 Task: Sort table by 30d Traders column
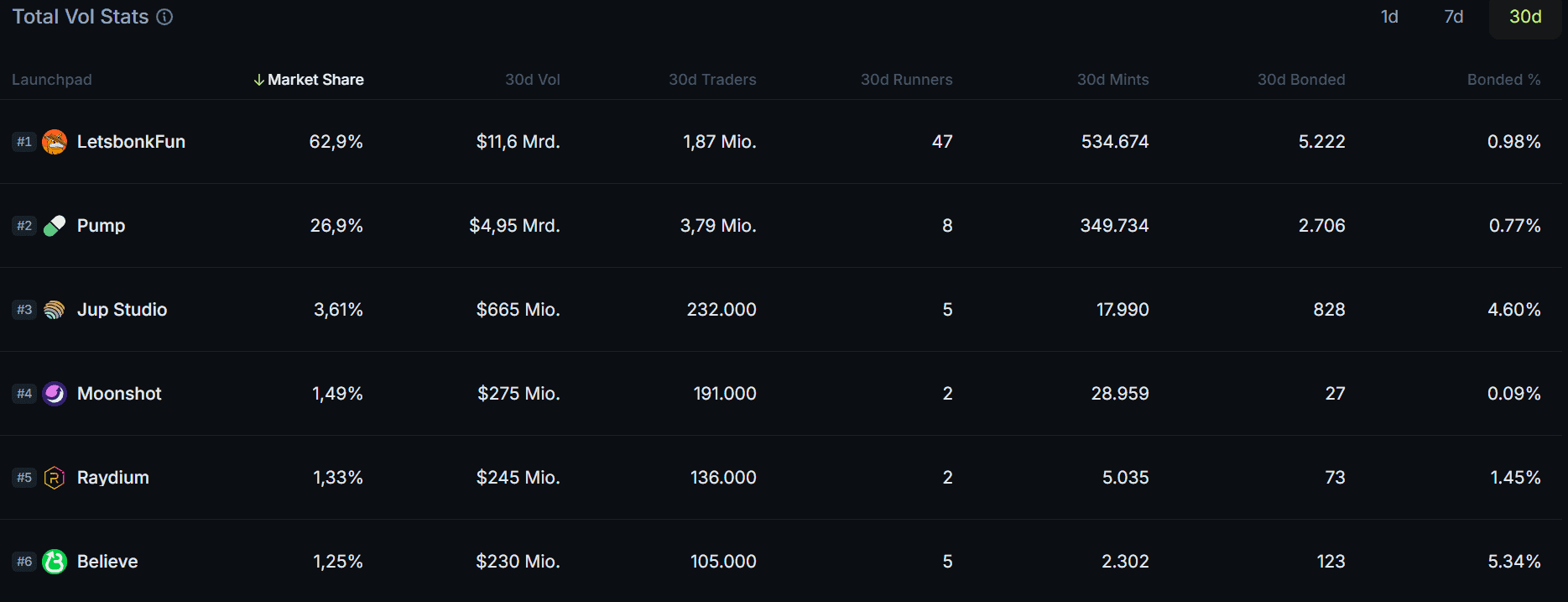point(712,80)
